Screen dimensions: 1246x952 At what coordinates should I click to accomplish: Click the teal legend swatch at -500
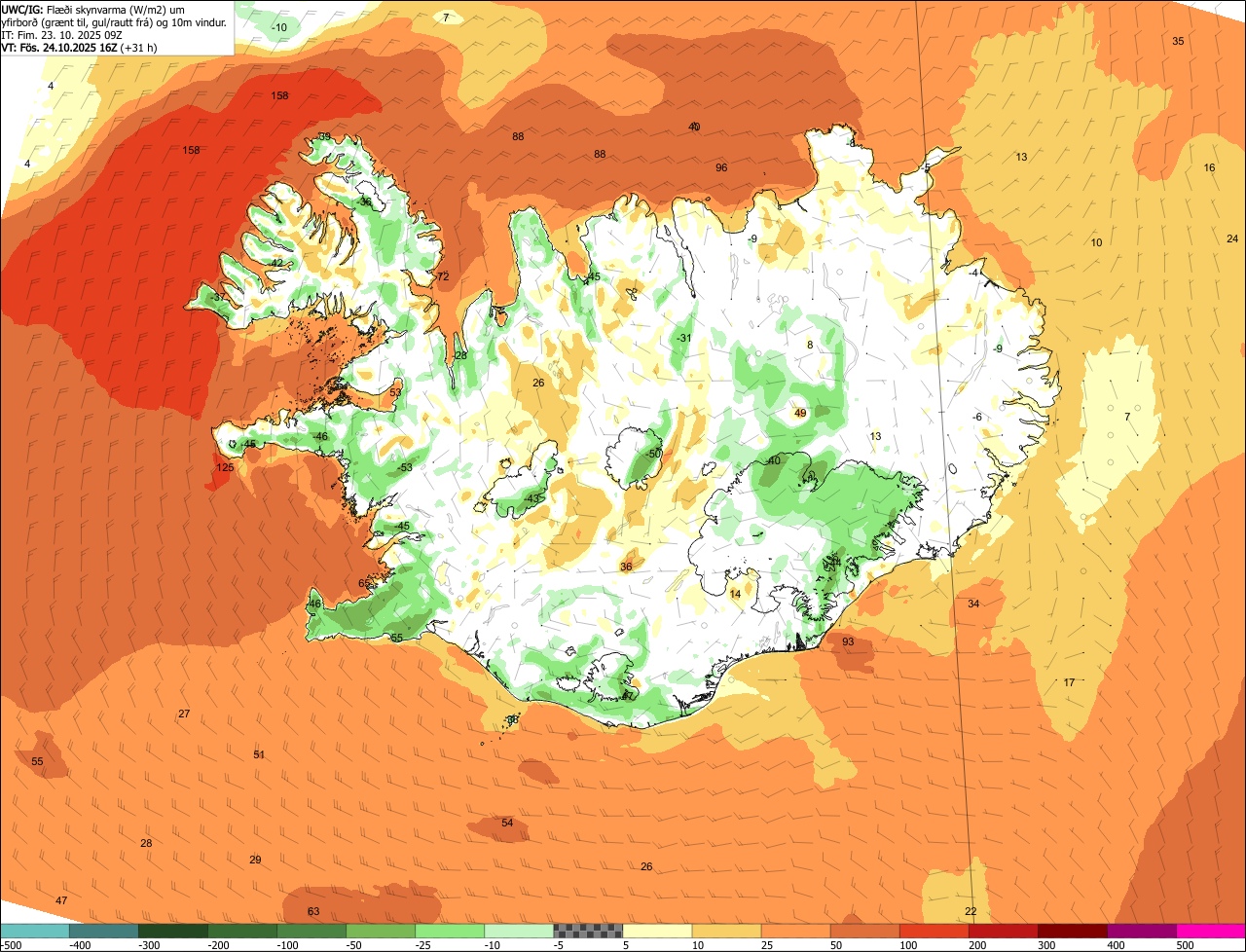[x=34, y=932]
